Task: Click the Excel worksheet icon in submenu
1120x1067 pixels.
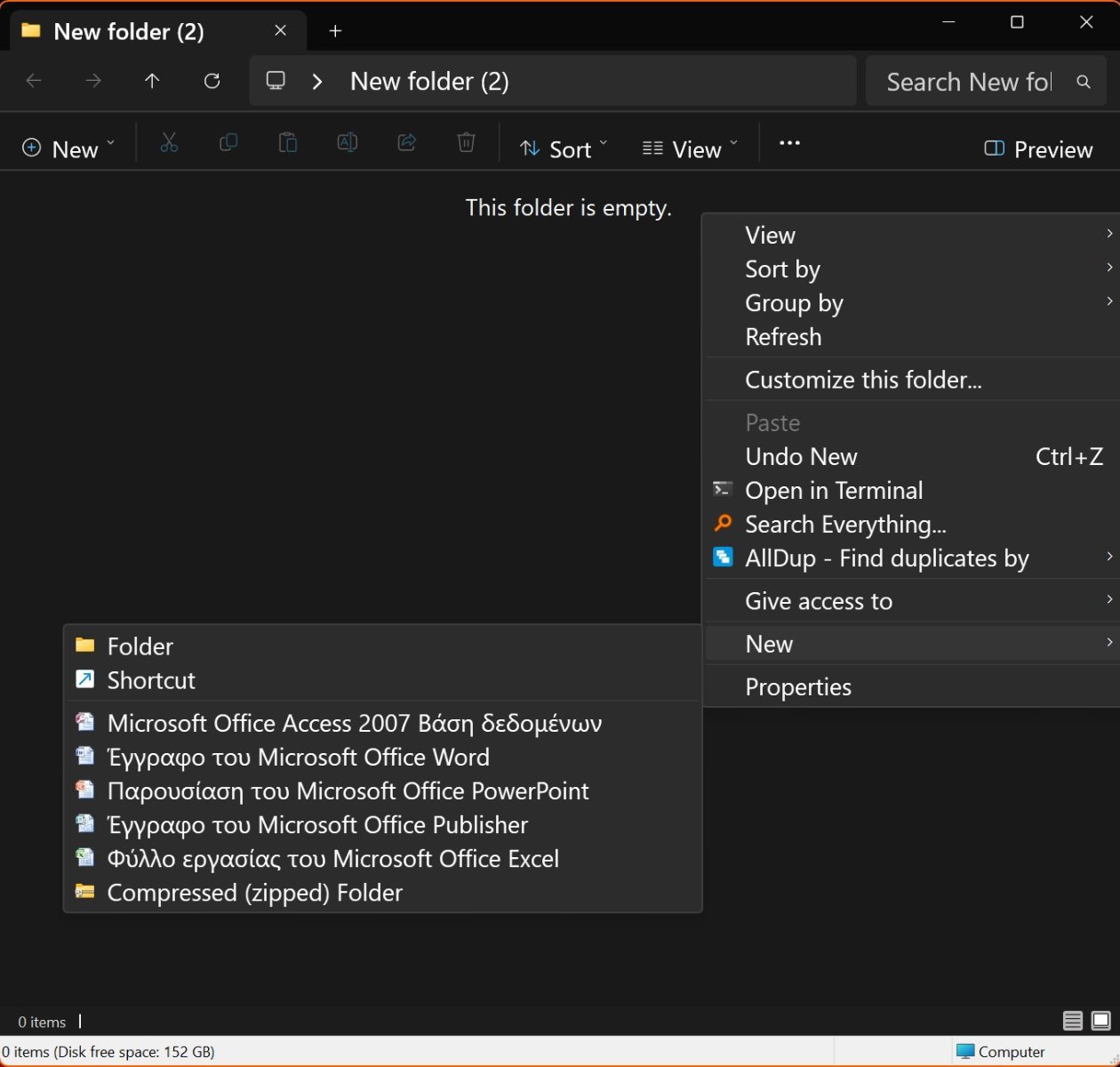Action: point(85,857)
